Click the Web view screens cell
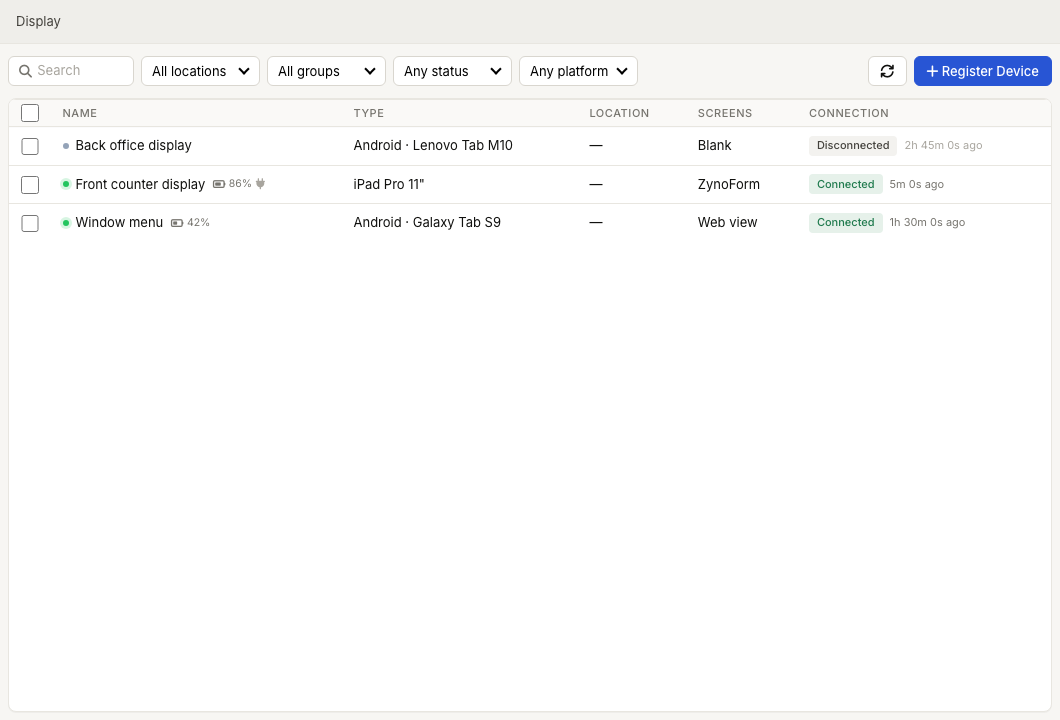The width and height of the screenshot is (1060, 720). [x=727, y=222]
